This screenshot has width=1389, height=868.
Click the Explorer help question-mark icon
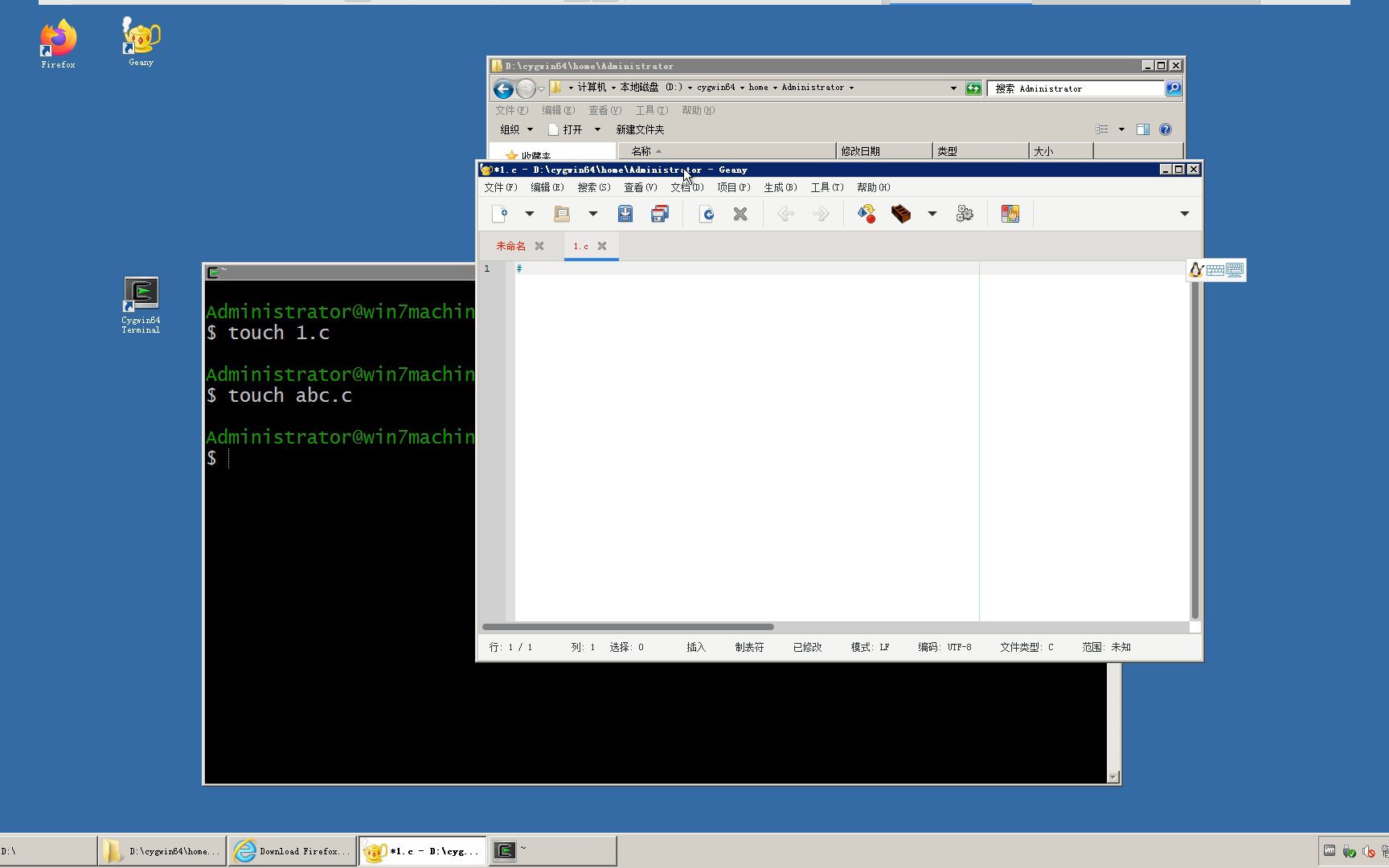coord(1166,129)
